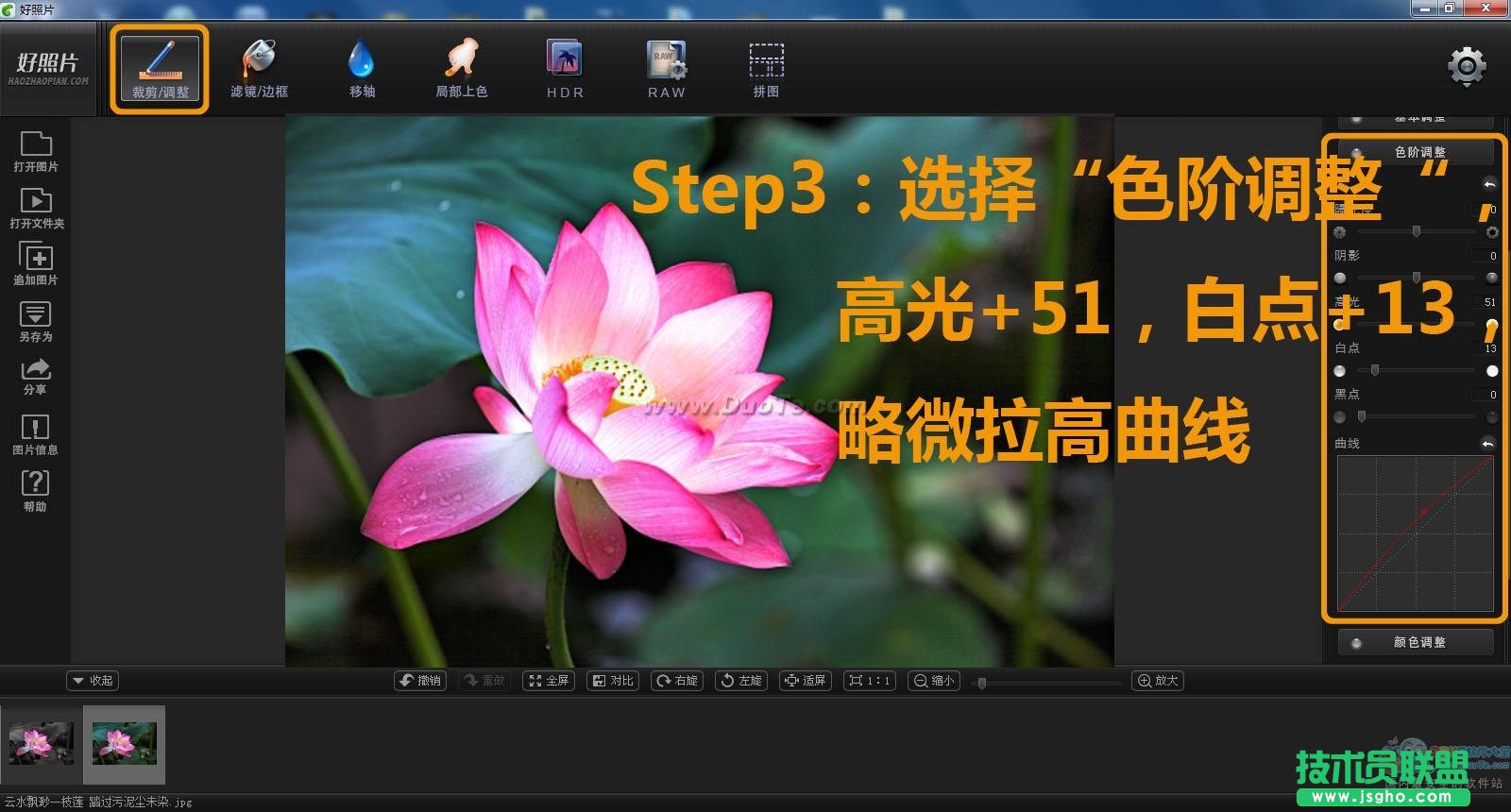Open the 拼图 collage tool
This screenshot has height=812, width=1511.
(766, 70)
